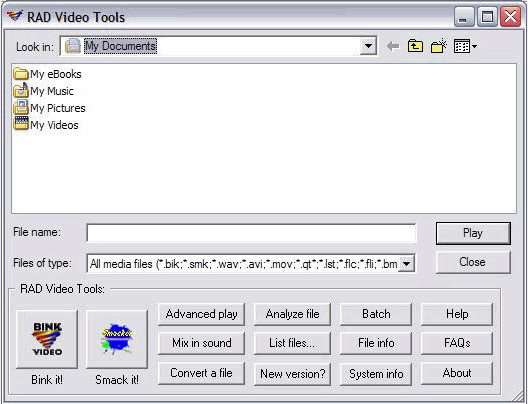Show System info

(x=376, y=373)
